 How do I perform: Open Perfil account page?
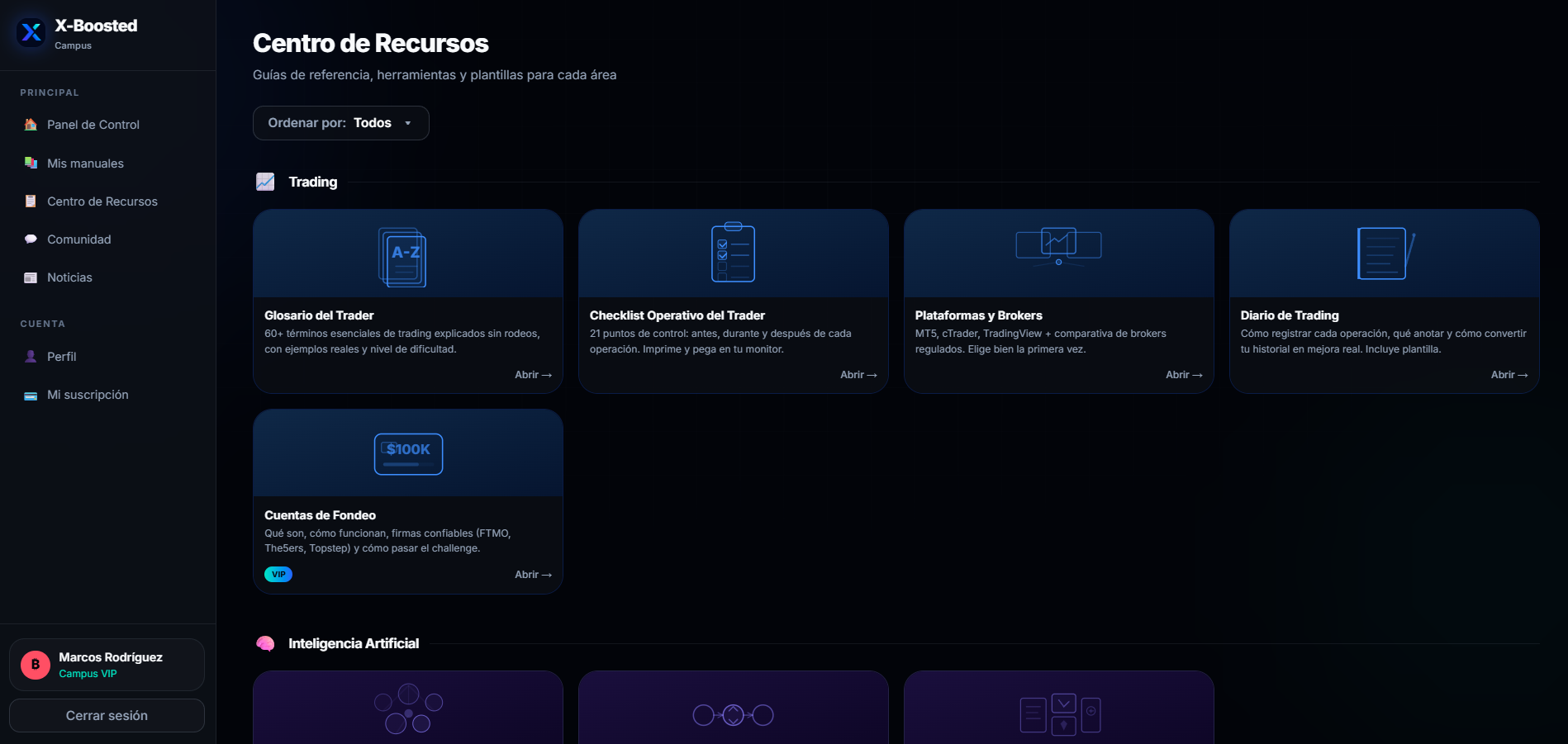[107, 357]
